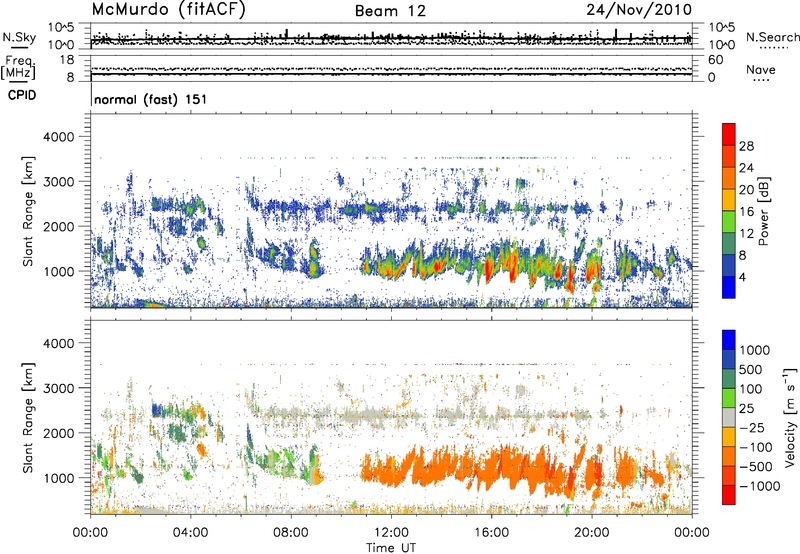This screenshot has width=800, height=554.
Task: Pick the gray −25 to 25 velocity segment
Action: point(729,417)
